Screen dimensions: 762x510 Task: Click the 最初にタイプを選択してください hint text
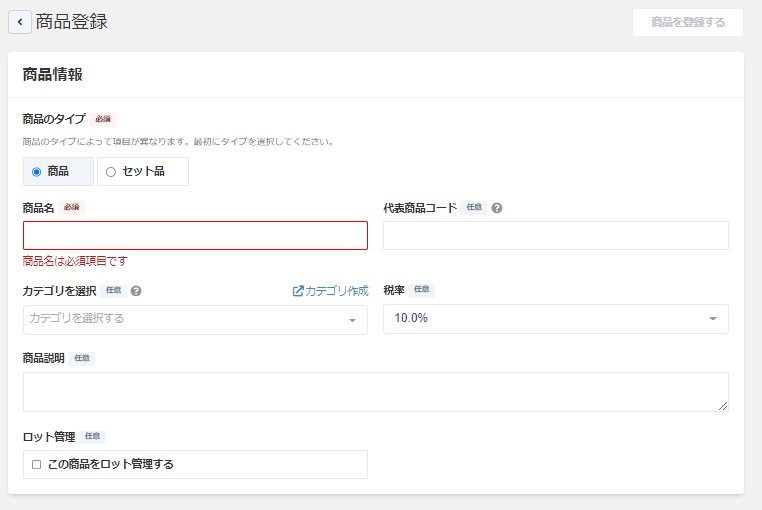263,142
